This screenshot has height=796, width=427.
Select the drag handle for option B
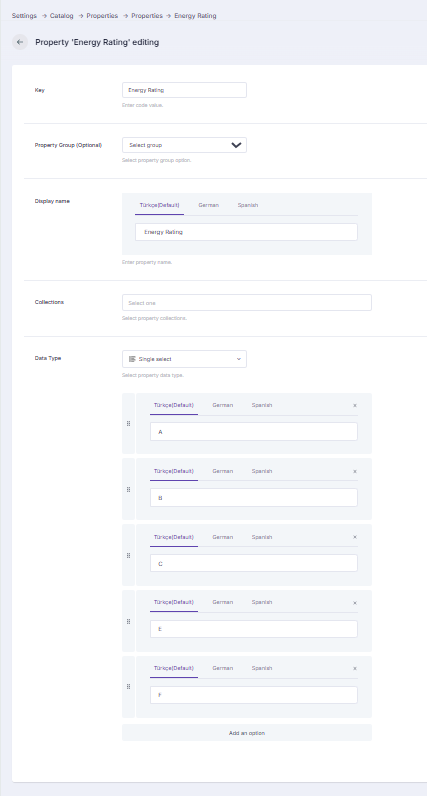click(x=128, y=489)
